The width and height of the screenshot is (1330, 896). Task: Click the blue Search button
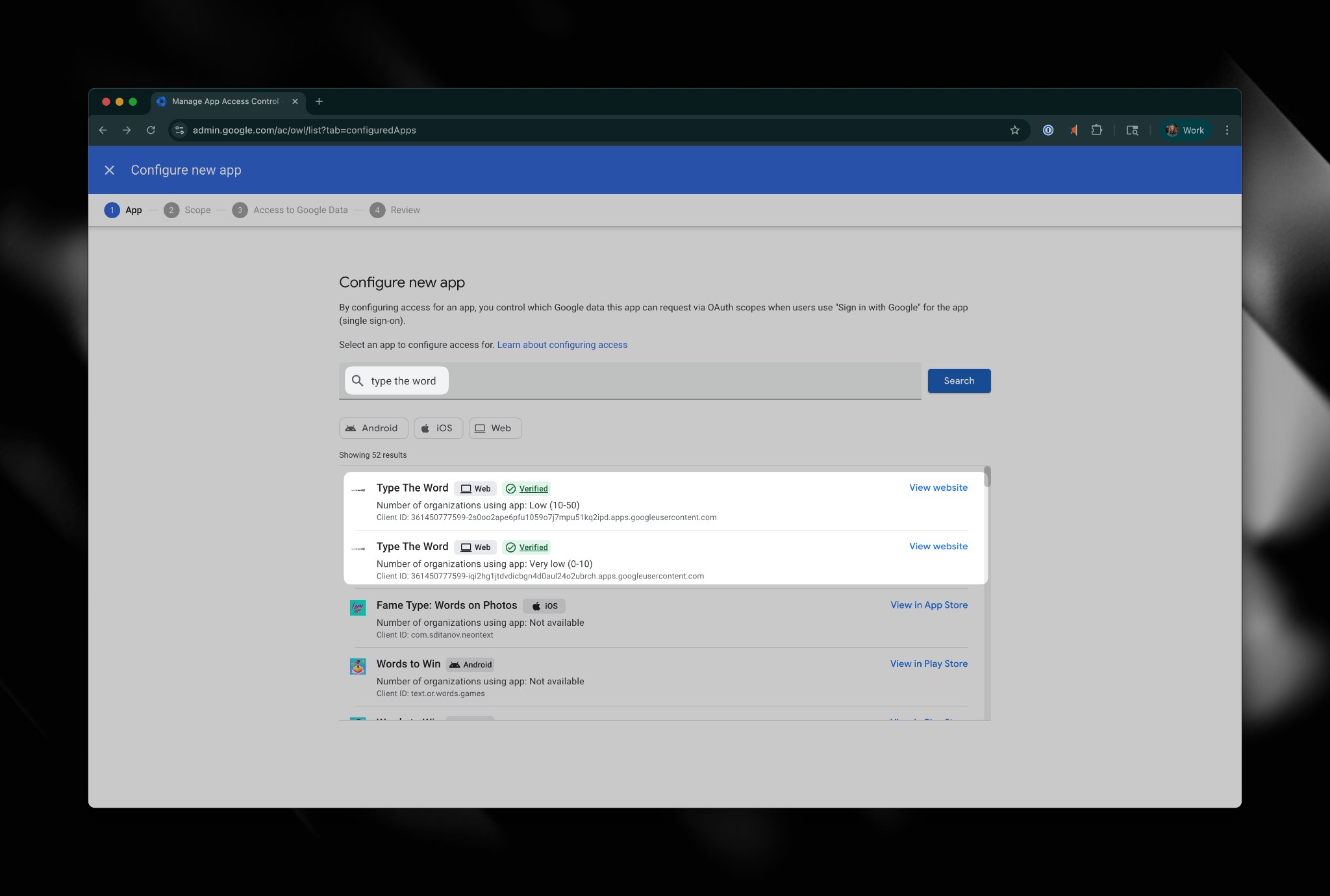[x=959, y=380]
